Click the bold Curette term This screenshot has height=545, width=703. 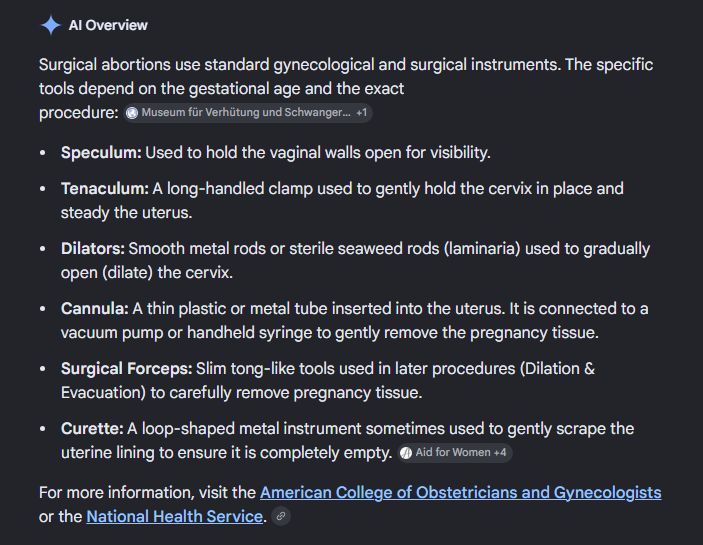point(92,429)
